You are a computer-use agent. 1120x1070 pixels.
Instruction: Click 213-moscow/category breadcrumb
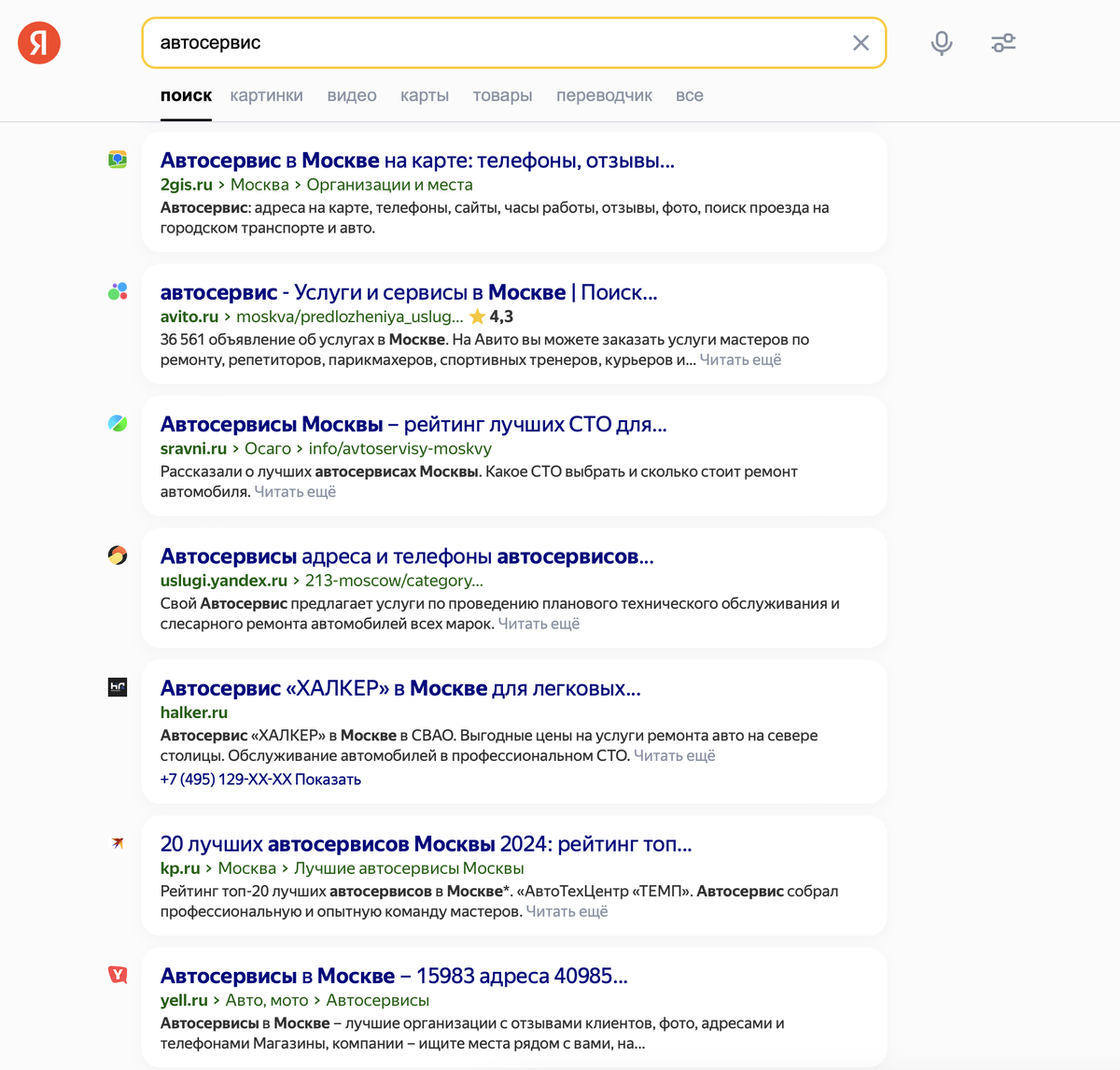click(394, 580)
